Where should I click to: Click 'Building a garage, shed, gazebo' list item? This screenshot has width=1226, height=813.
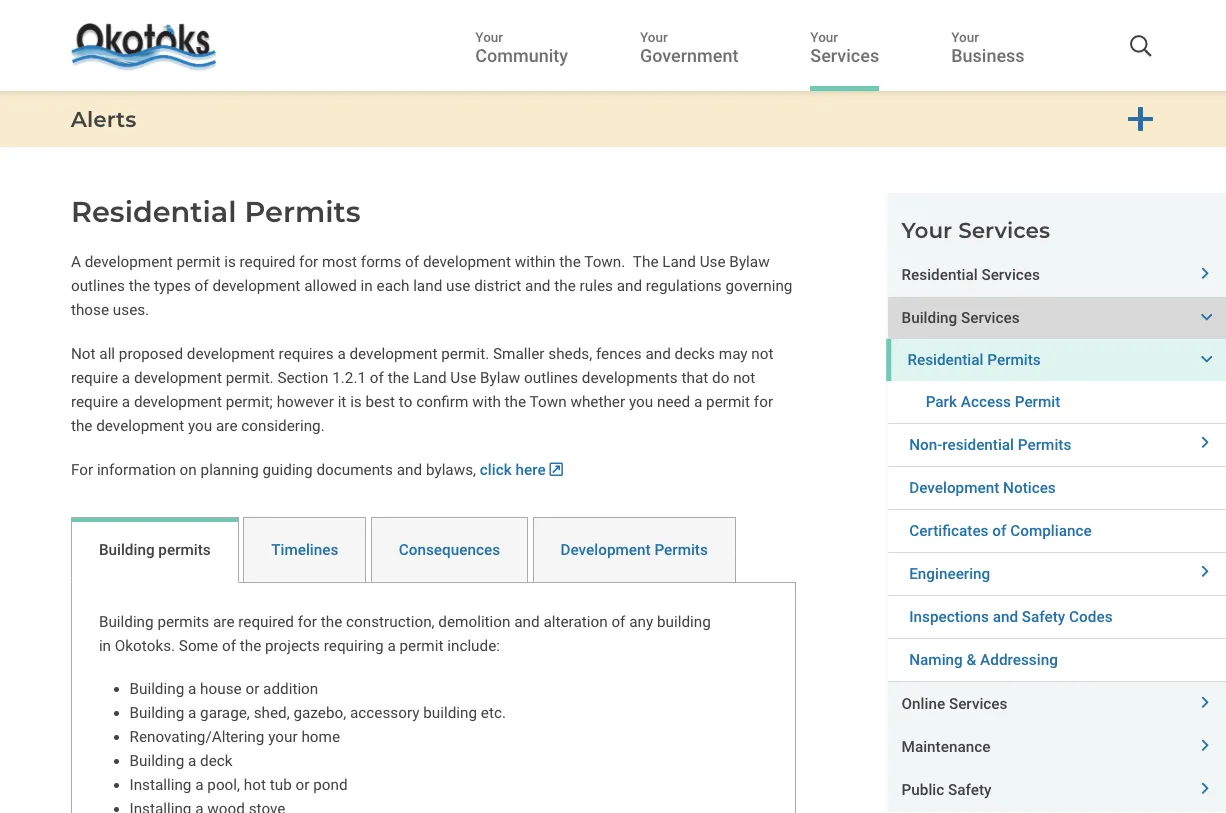point(317,713)
